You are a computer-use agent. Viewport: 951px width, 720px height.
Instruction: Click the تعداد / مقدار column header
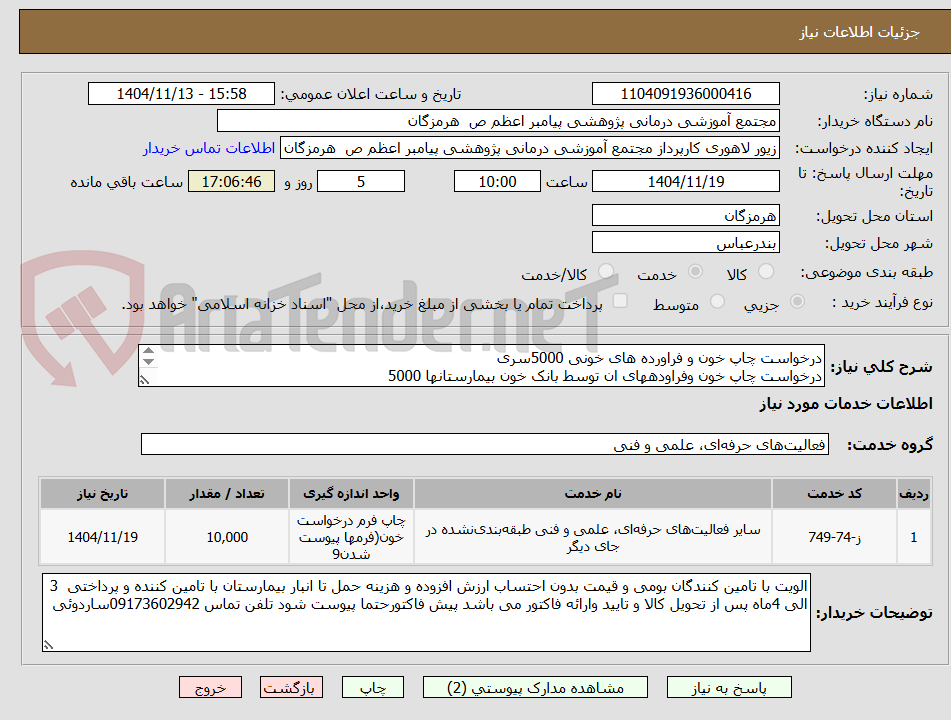tap(227, 494)
